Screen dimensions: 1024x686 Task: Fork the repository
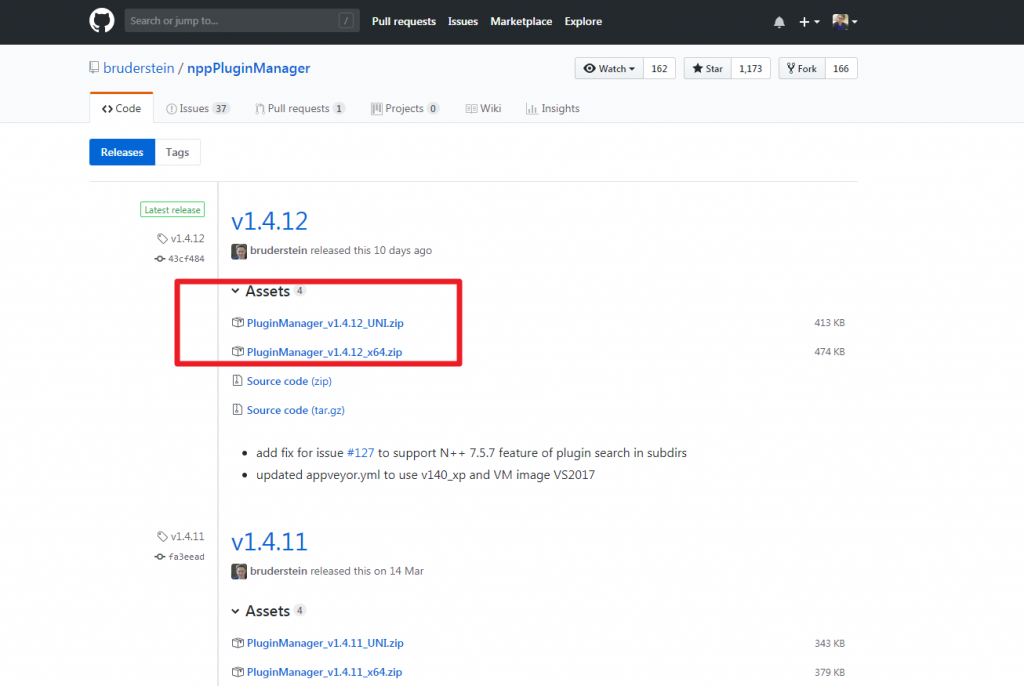[802, 69]
